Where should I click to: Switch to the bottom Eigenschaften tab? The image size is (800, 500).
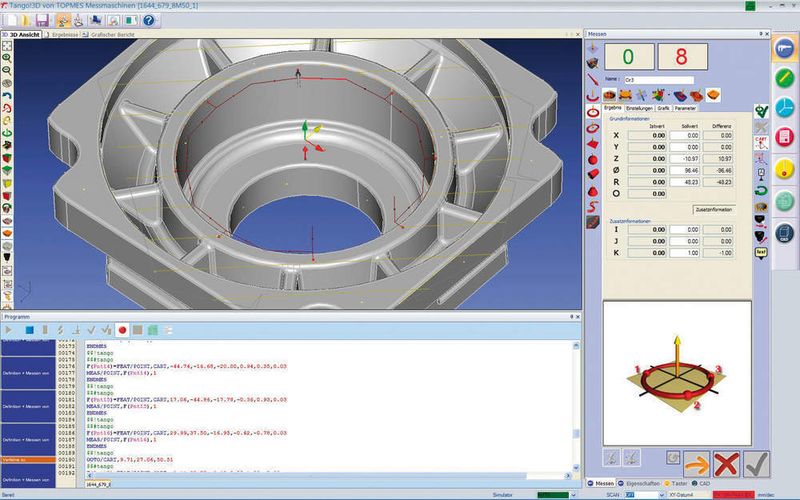tap(638, 483)
